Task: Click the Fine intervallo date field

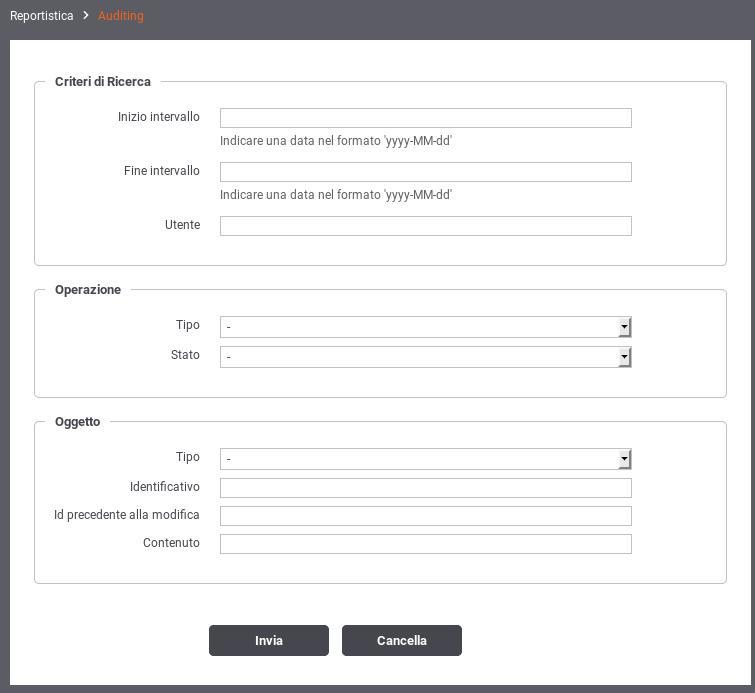Action: point(426,172)
